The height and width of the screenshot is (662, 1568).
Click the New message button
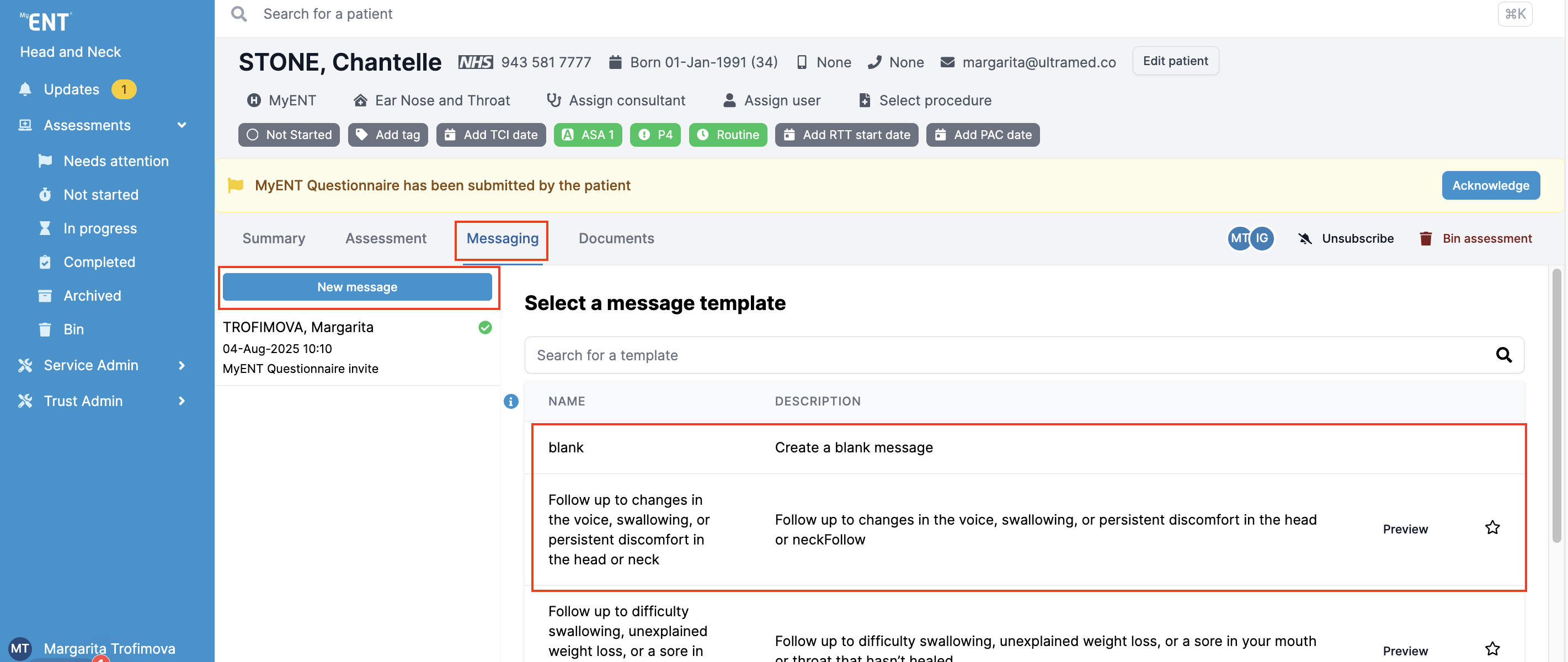(x=358, y=287)
